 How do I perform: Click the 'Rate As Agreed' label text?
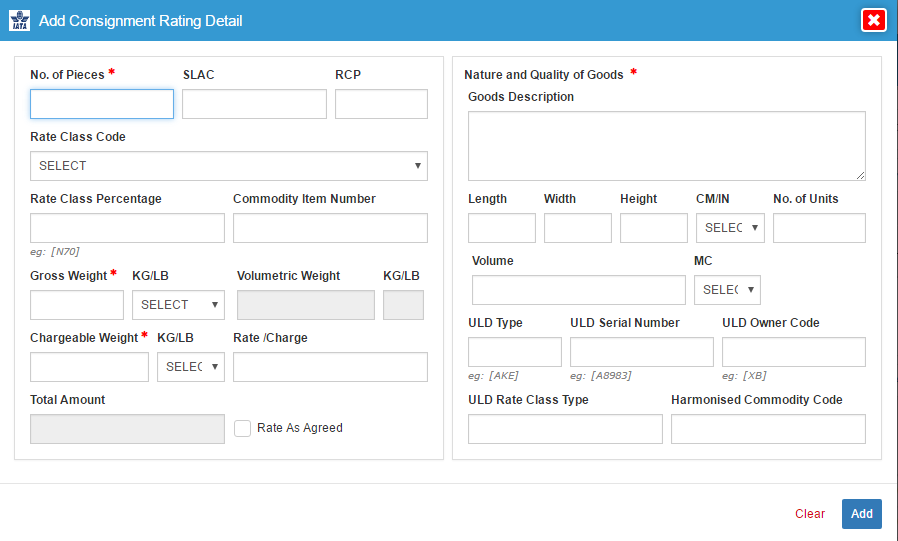300,428
